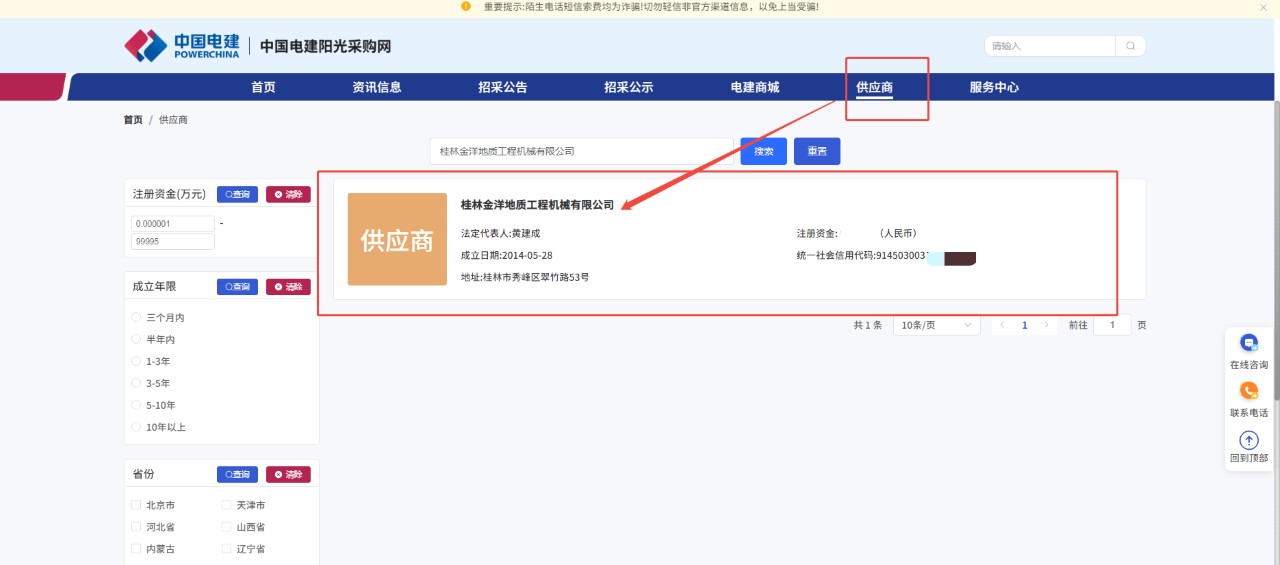Click 共 1 条 result count text
The image size is (1280, 565).
867,326
